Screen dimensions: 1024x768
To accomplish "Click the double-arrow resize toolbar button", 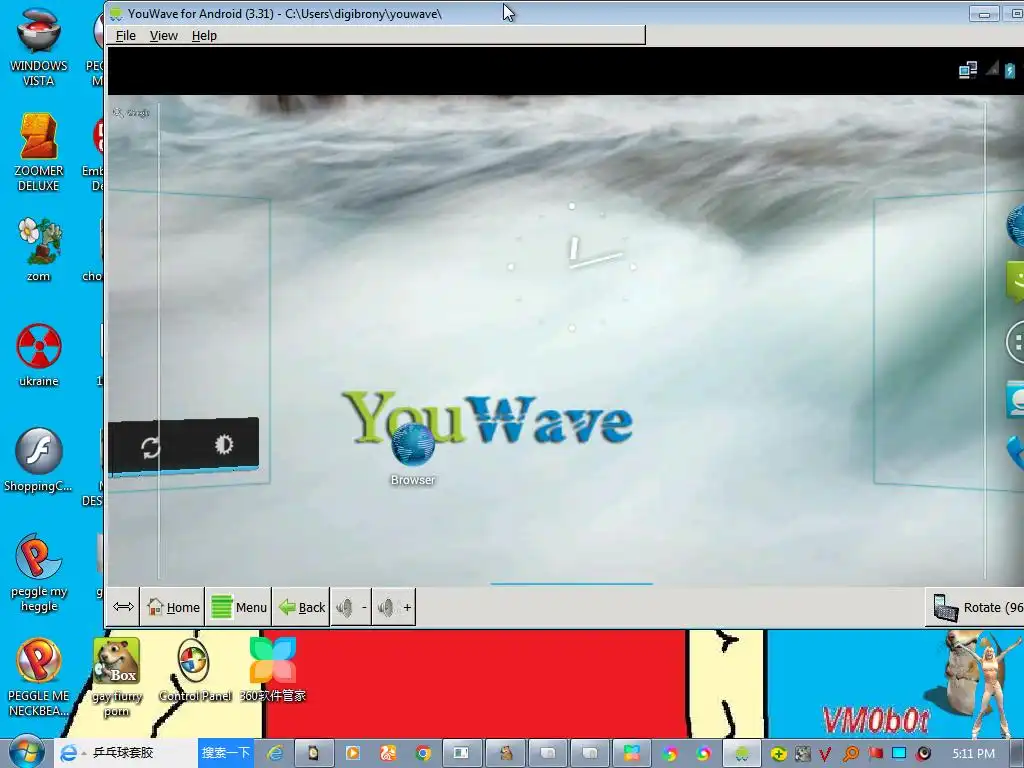I will (x=123, y=607).
